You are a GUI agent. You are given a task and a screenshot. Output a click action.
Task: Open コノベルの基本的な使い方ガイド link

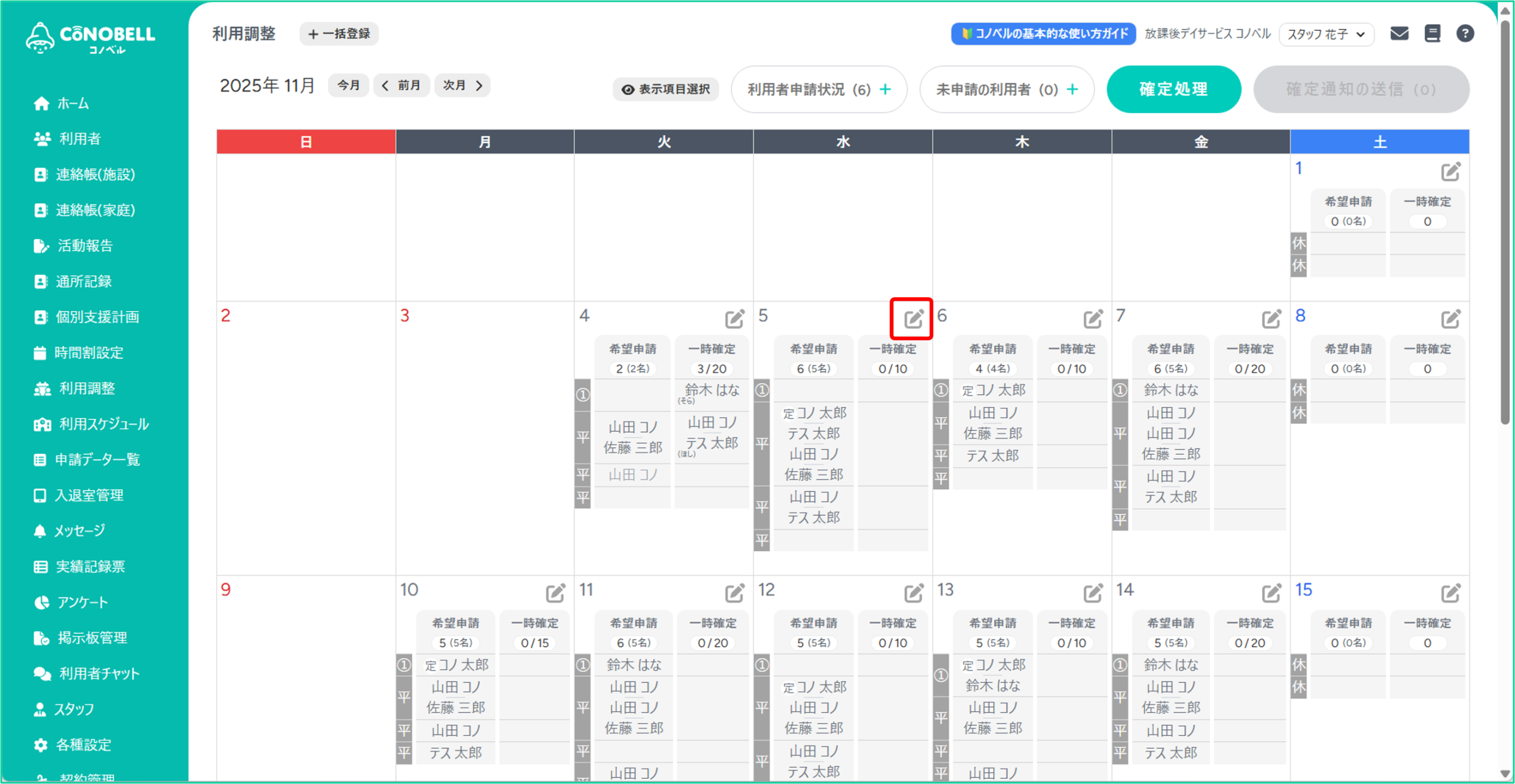1043,34
